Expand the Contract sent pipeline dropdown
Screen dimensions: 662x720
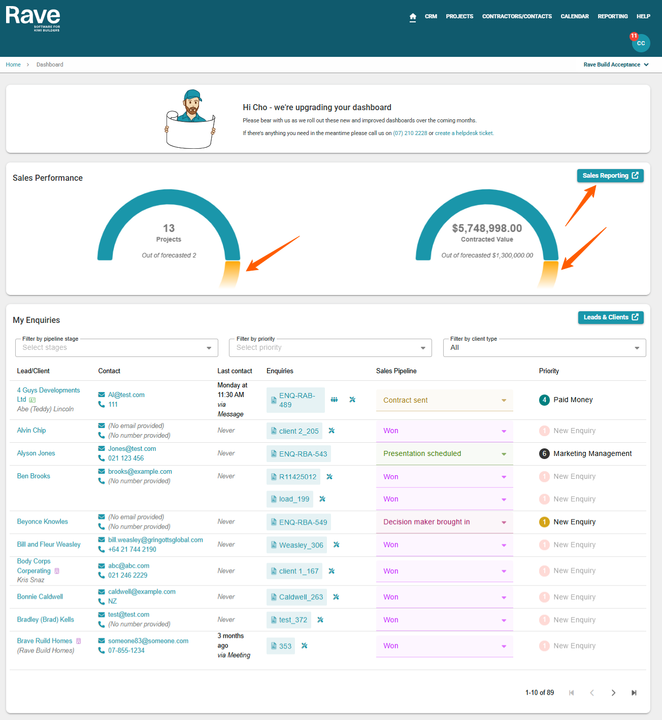[444, 400]
